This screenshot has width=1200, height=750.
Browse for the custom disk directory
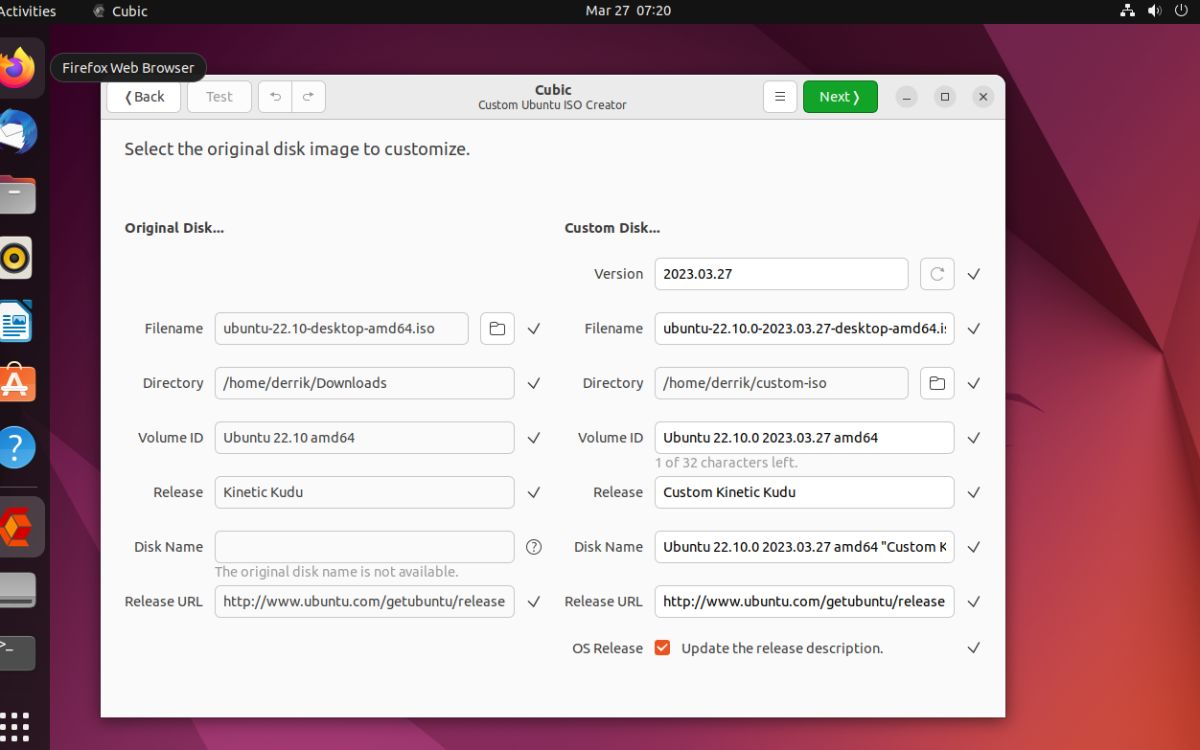(937, 382)
